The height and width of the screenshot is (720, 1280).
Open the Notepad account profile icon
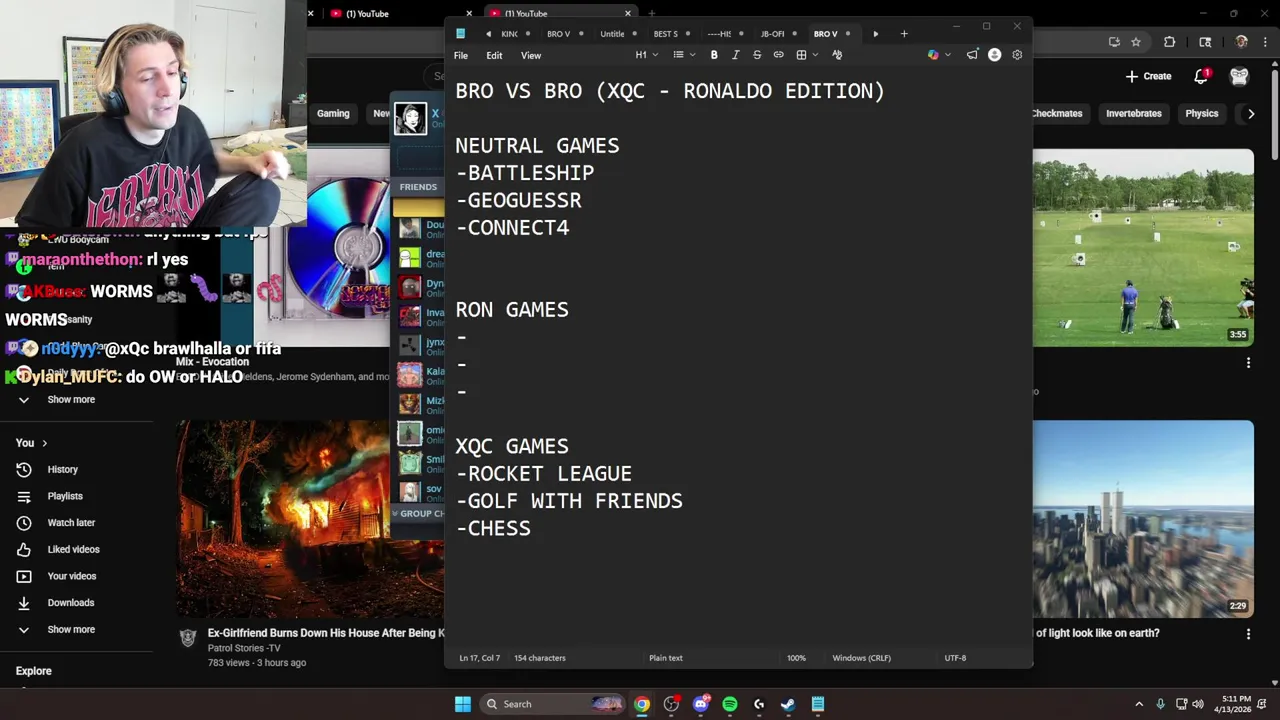[994, 55]
